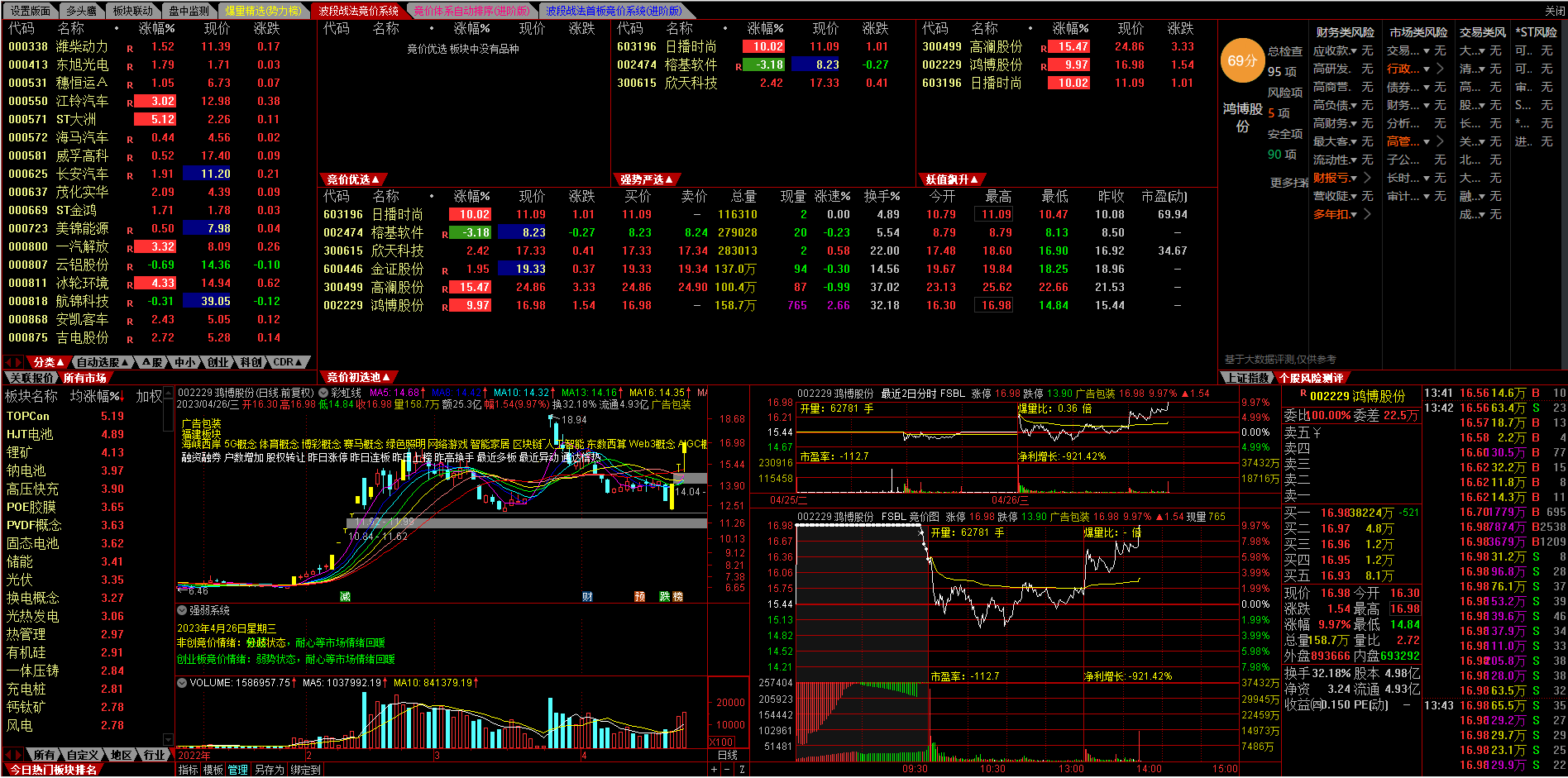Expand the 强势严选 panel menu

647,179
